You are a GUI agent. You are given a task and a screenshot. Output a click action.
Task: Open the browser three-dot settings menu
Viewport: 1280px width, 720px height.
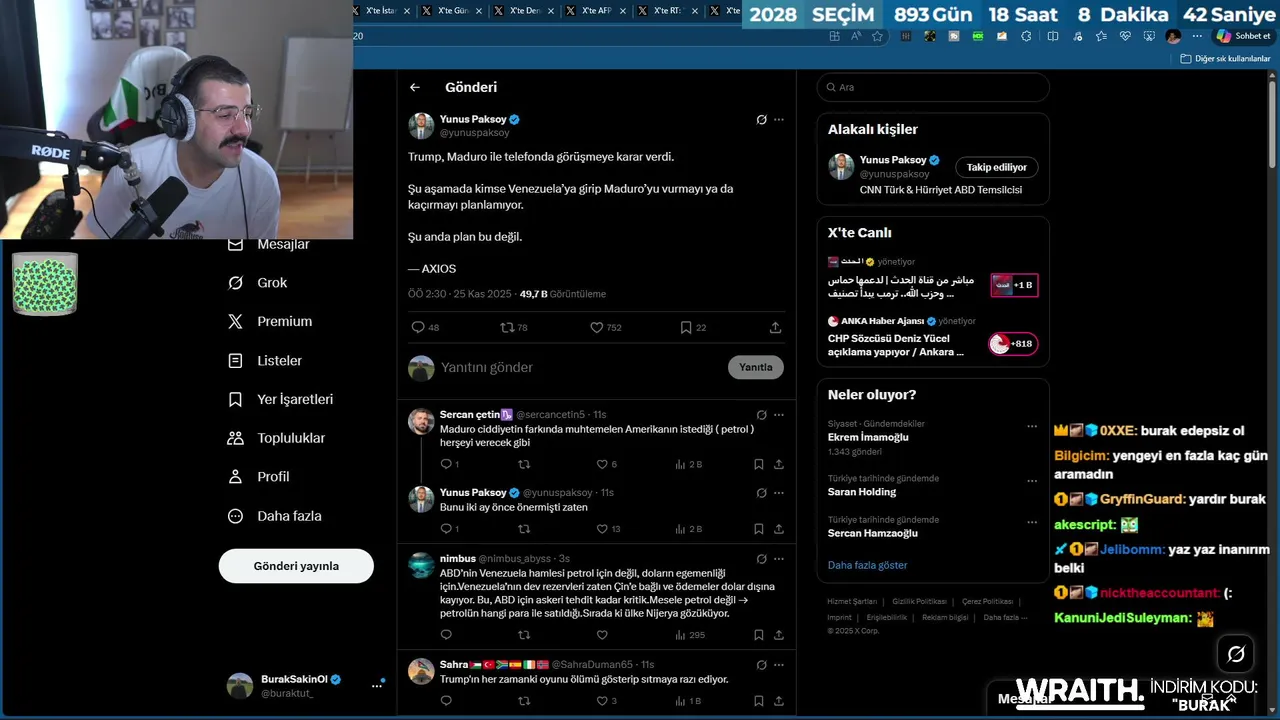tap(1197, 36)
